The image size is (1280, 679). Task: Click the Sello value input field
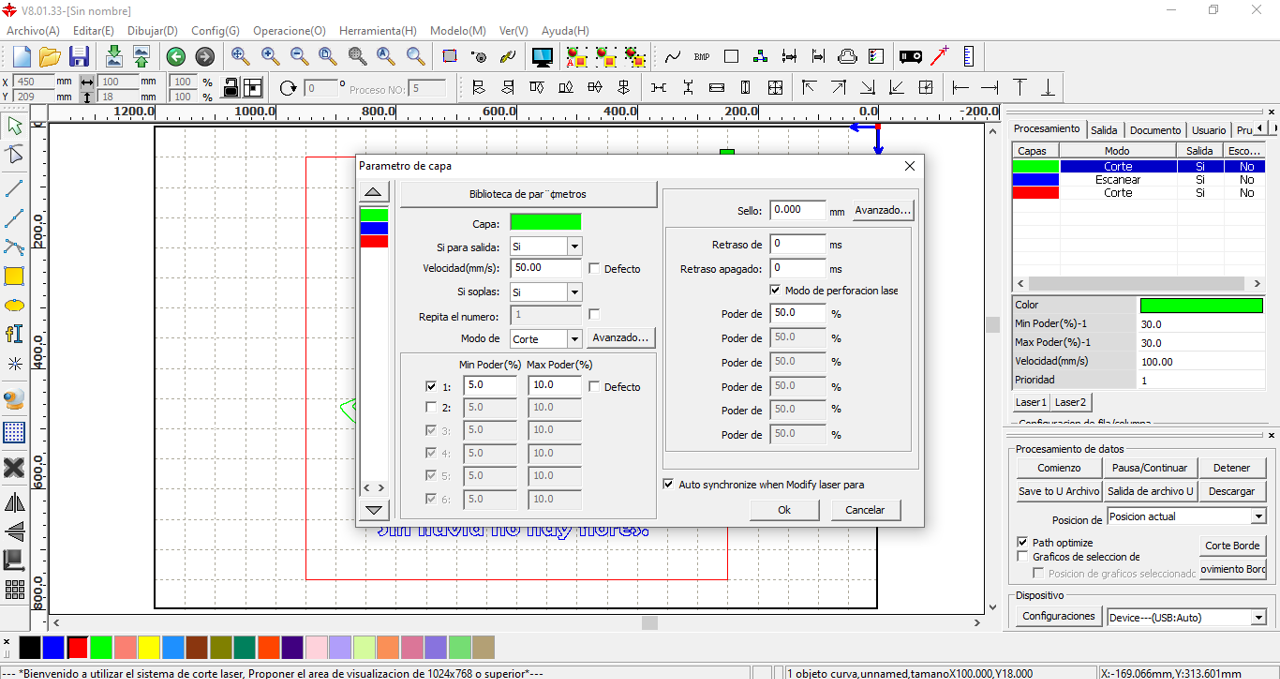tap(798, 210)
